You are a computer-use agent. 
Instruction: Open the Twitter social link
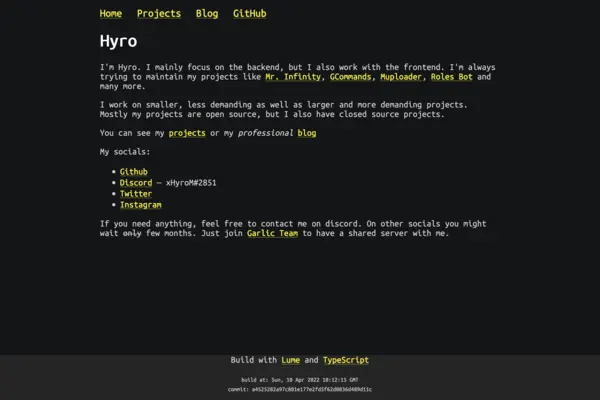point(136,194)
